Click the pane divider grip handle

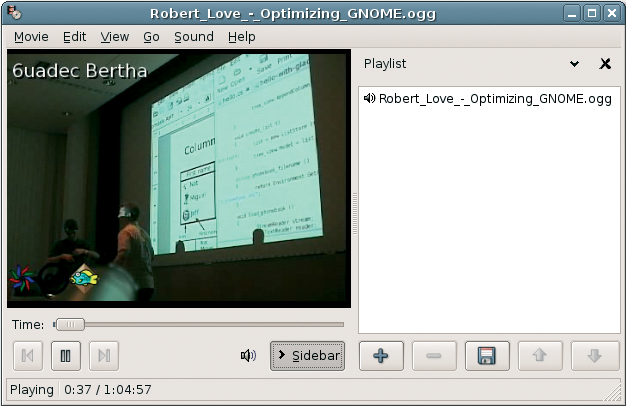pos(355,214)
